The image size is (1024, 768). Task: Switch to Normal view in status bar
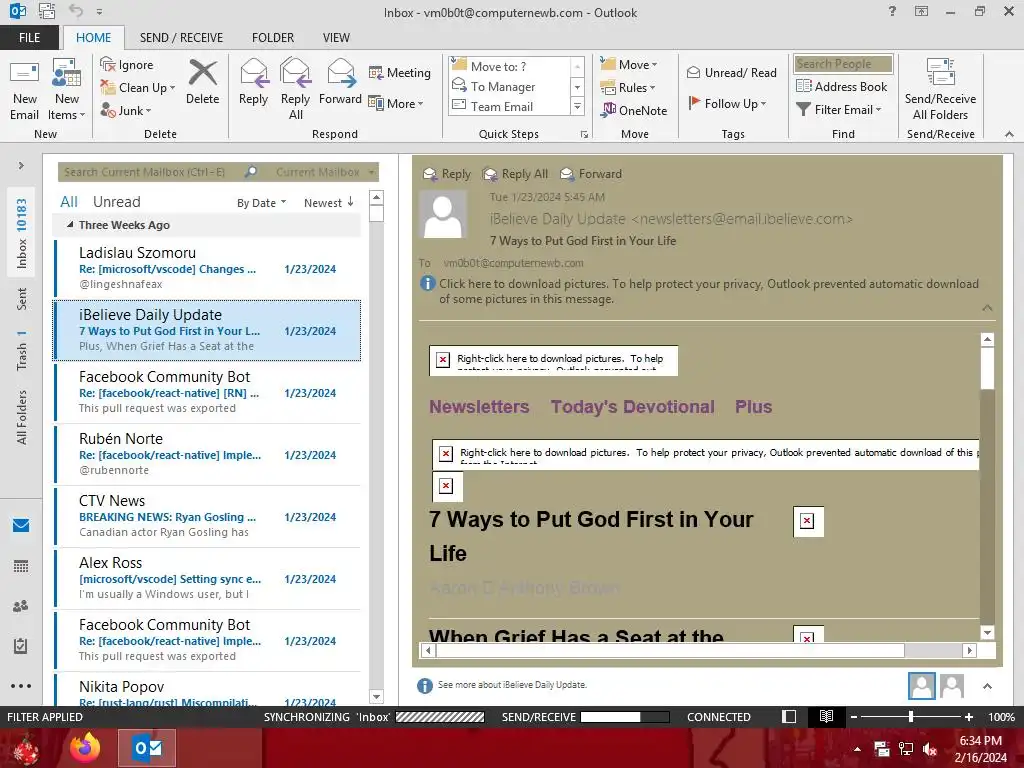click(x=789, y=716)
